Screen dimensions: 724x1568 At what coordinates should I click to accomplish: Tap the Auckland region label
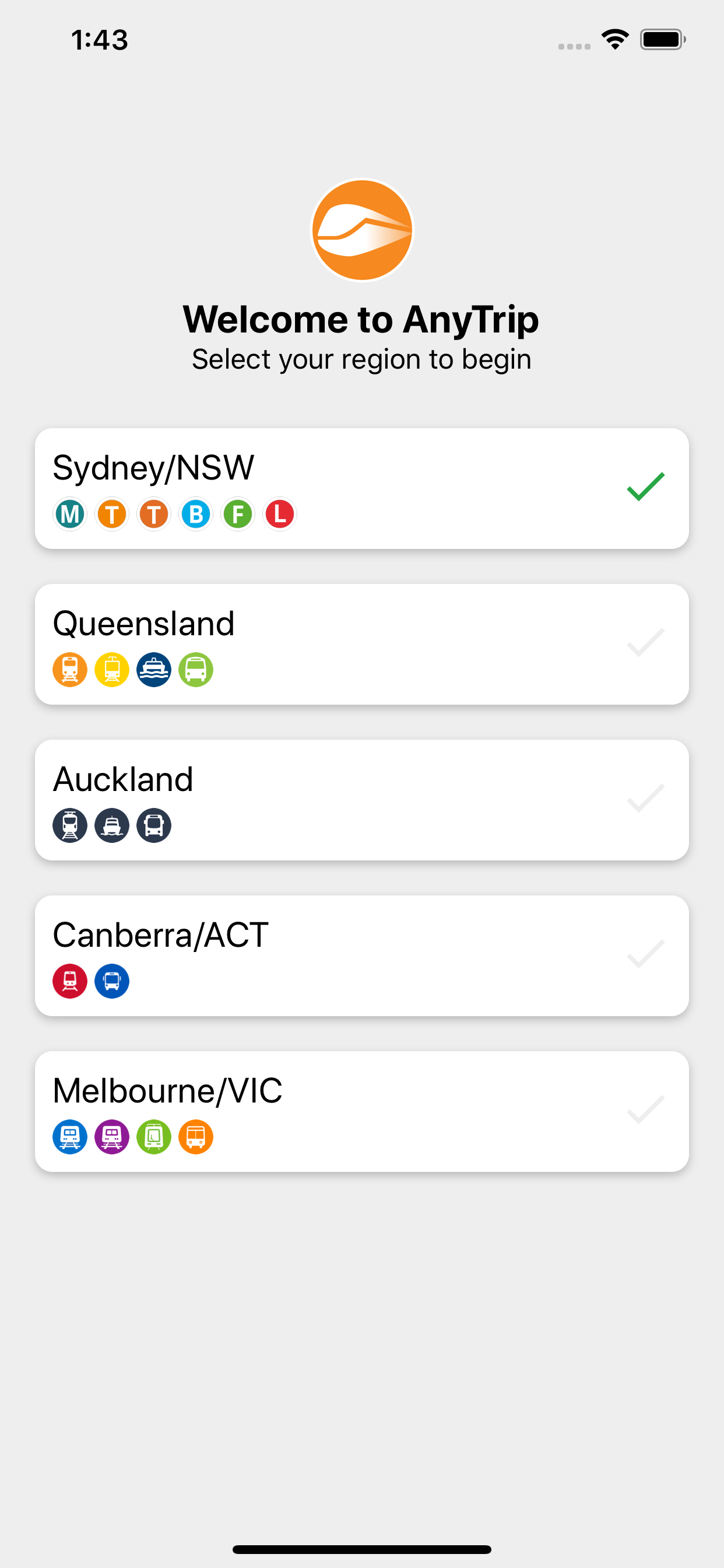click(123, 779)
